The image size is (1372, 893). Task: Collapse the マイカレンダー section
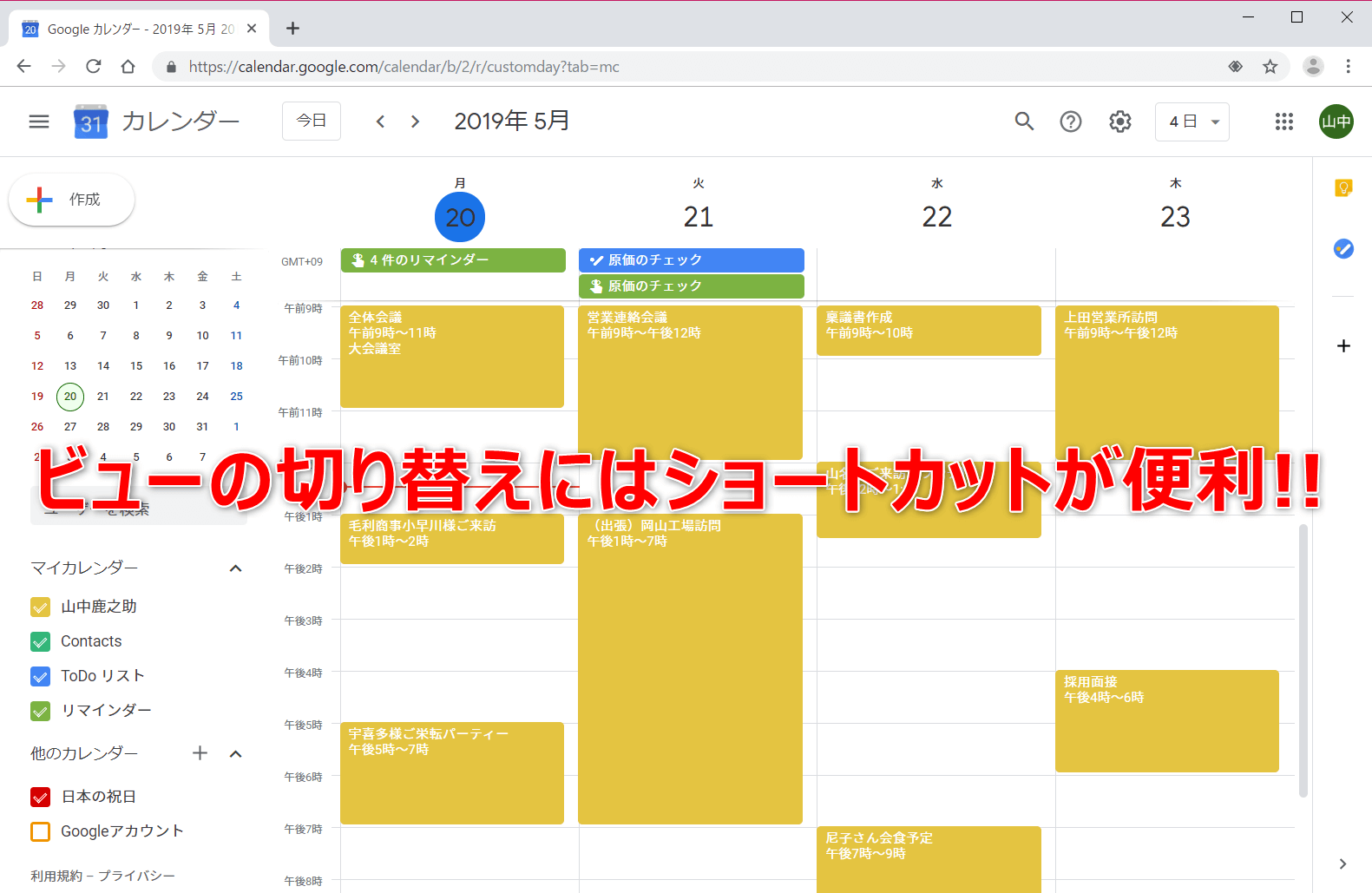point(235,568)
